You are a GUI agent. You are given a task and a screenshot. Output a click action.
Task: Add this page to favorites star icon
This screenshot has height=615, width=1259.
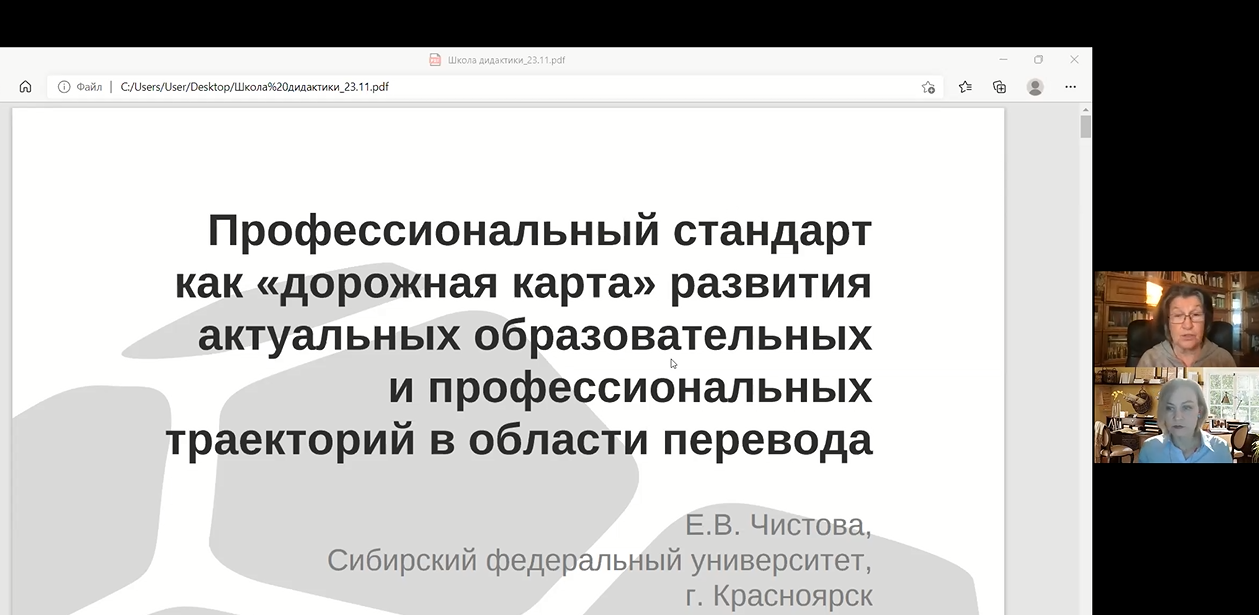[928, 87]
